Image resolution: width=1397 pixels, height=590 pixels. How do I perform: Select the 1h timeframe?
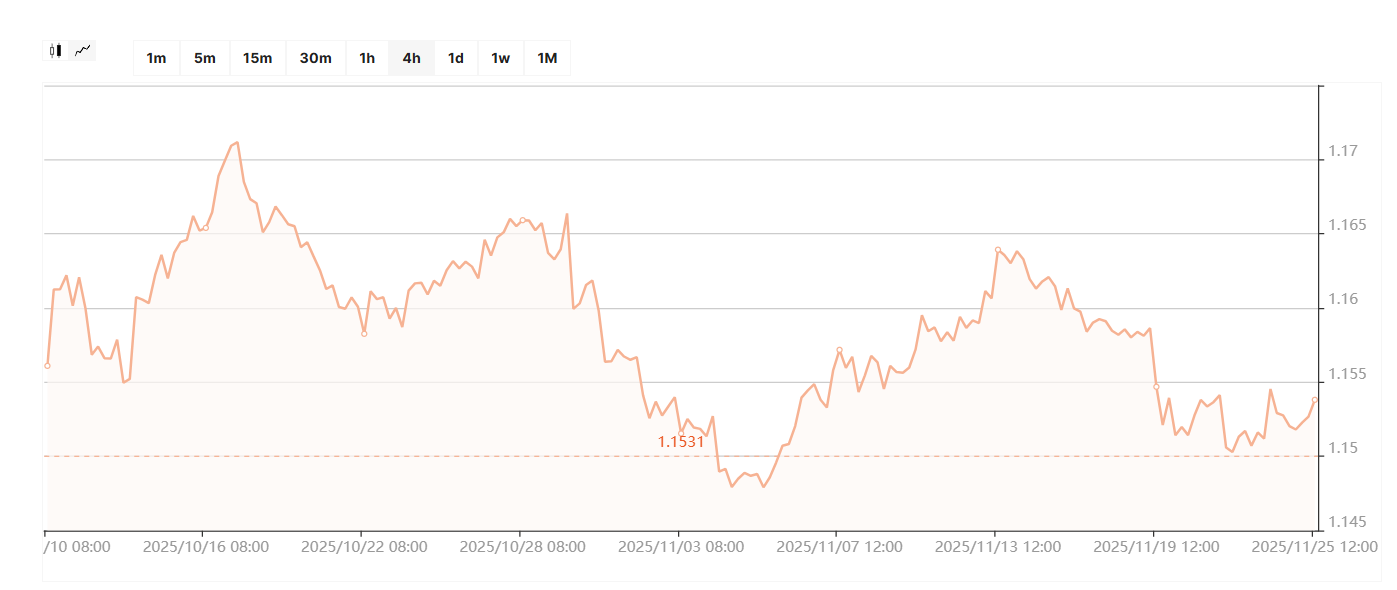tap(367, 58)
